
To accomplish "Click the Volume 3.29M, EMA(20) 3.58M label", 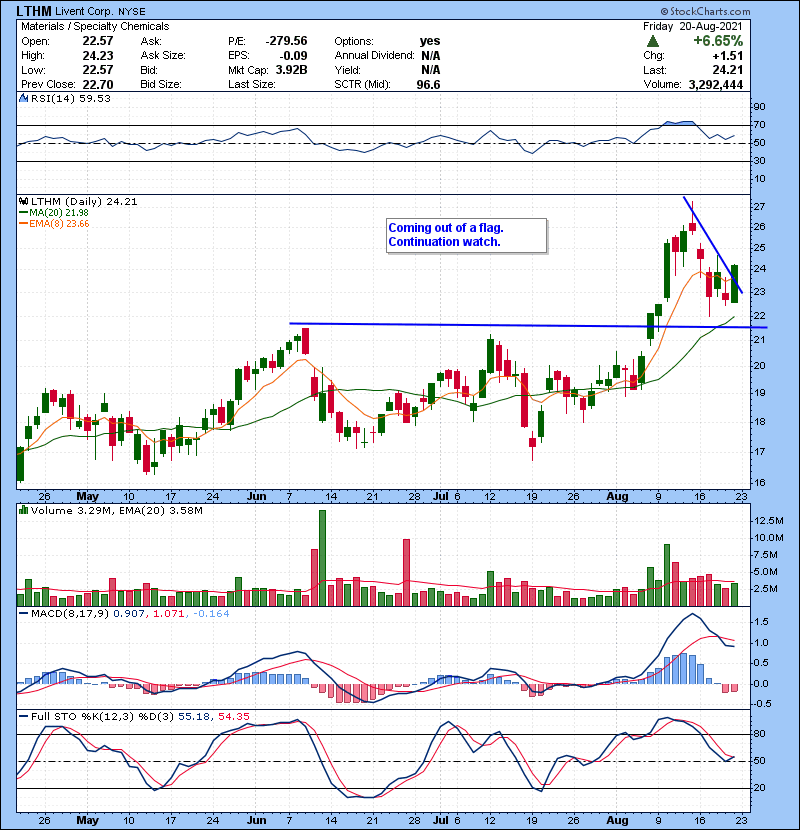I will 116,510.
